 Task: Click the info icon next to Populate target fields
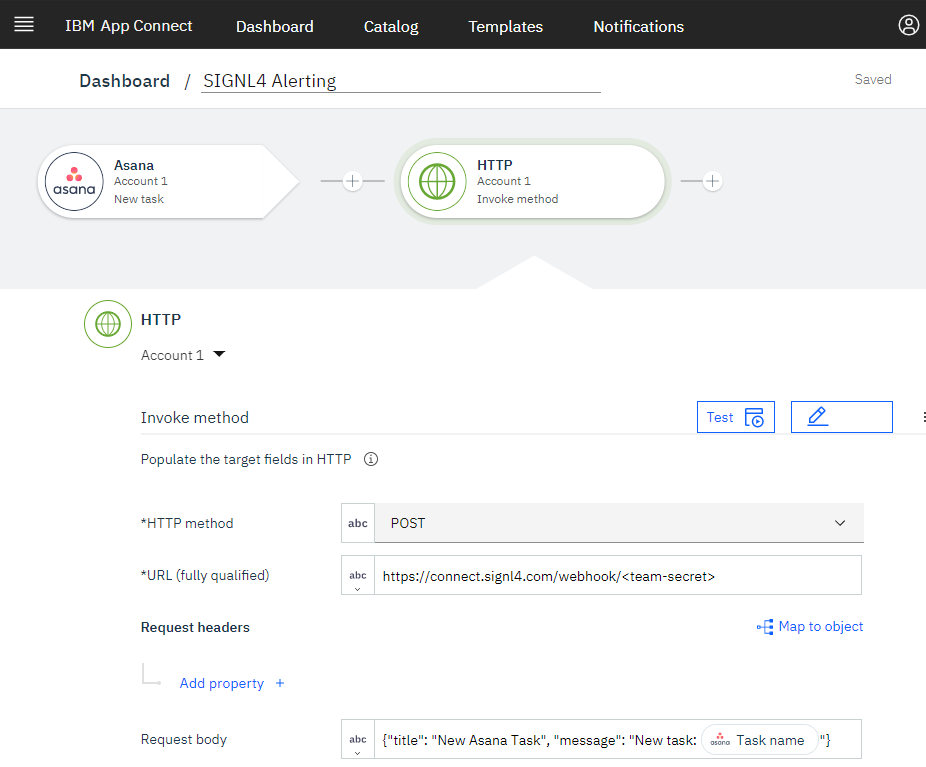coord(371,459)
